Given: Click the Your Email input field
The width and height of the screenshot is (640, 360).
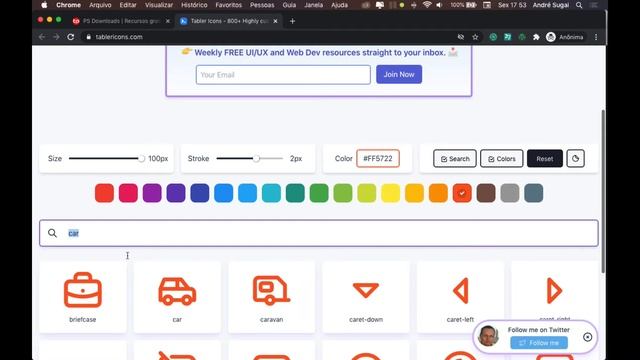Looking at the screenshot, I should coord(283,75).
